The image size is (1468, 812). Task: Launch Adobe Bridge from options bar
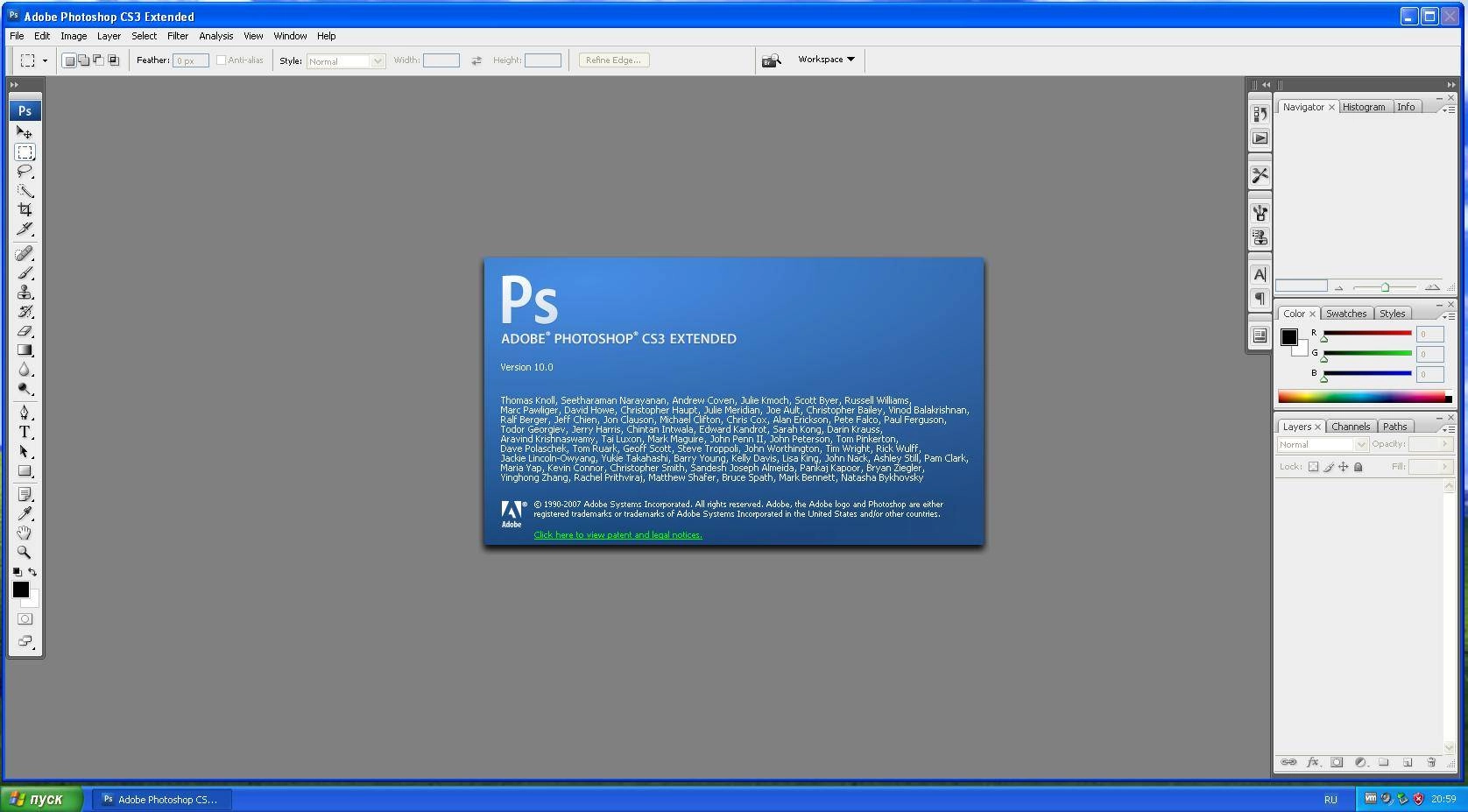click(x=771, y=60)
